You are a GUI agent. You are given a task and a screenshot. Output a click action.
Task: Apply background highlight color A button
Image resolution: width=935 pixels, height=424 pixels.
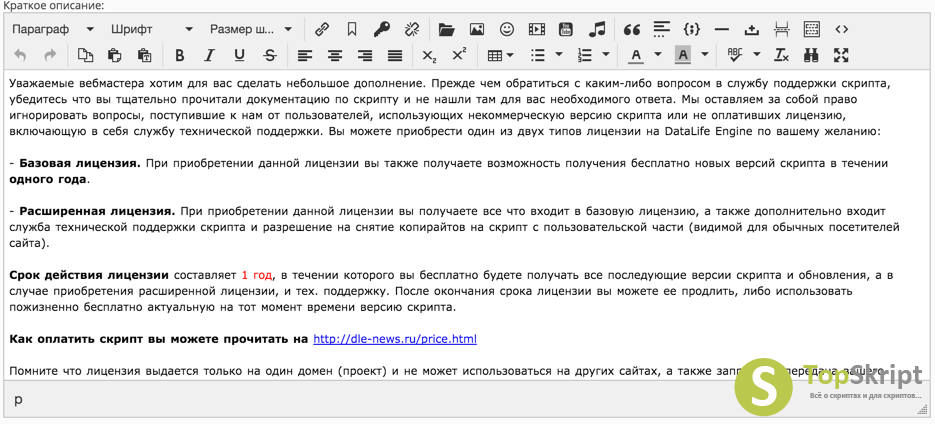[683, 55]
